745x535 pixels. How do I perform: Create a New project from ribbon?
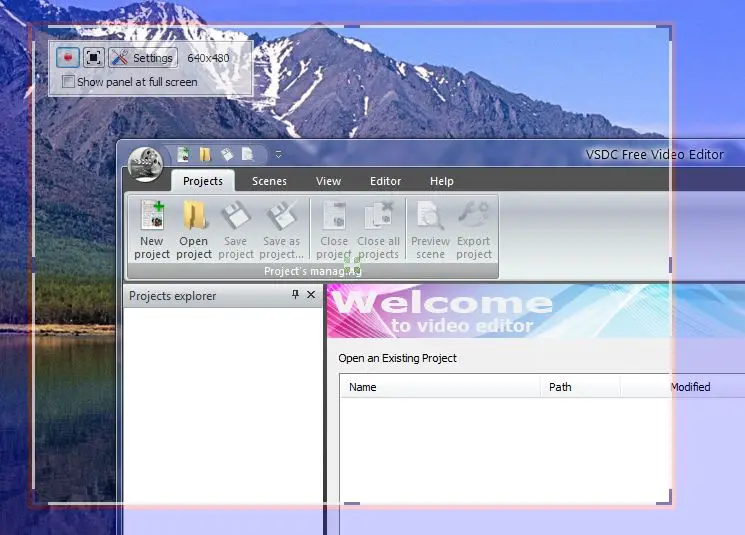152,230
